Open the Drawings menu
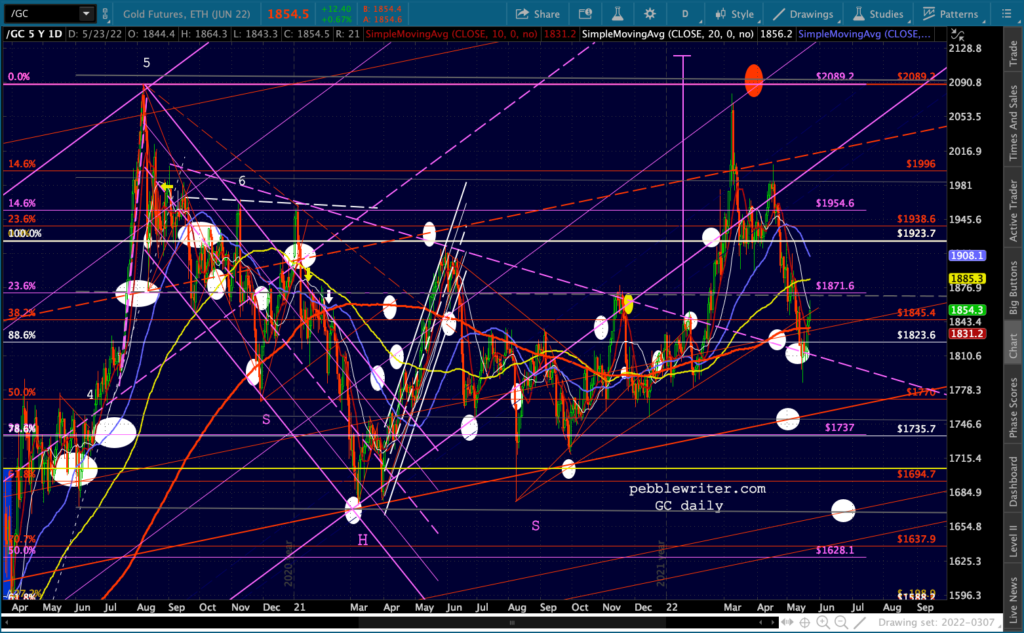The width and height of the screenshot is (1024, 633). 803,14
